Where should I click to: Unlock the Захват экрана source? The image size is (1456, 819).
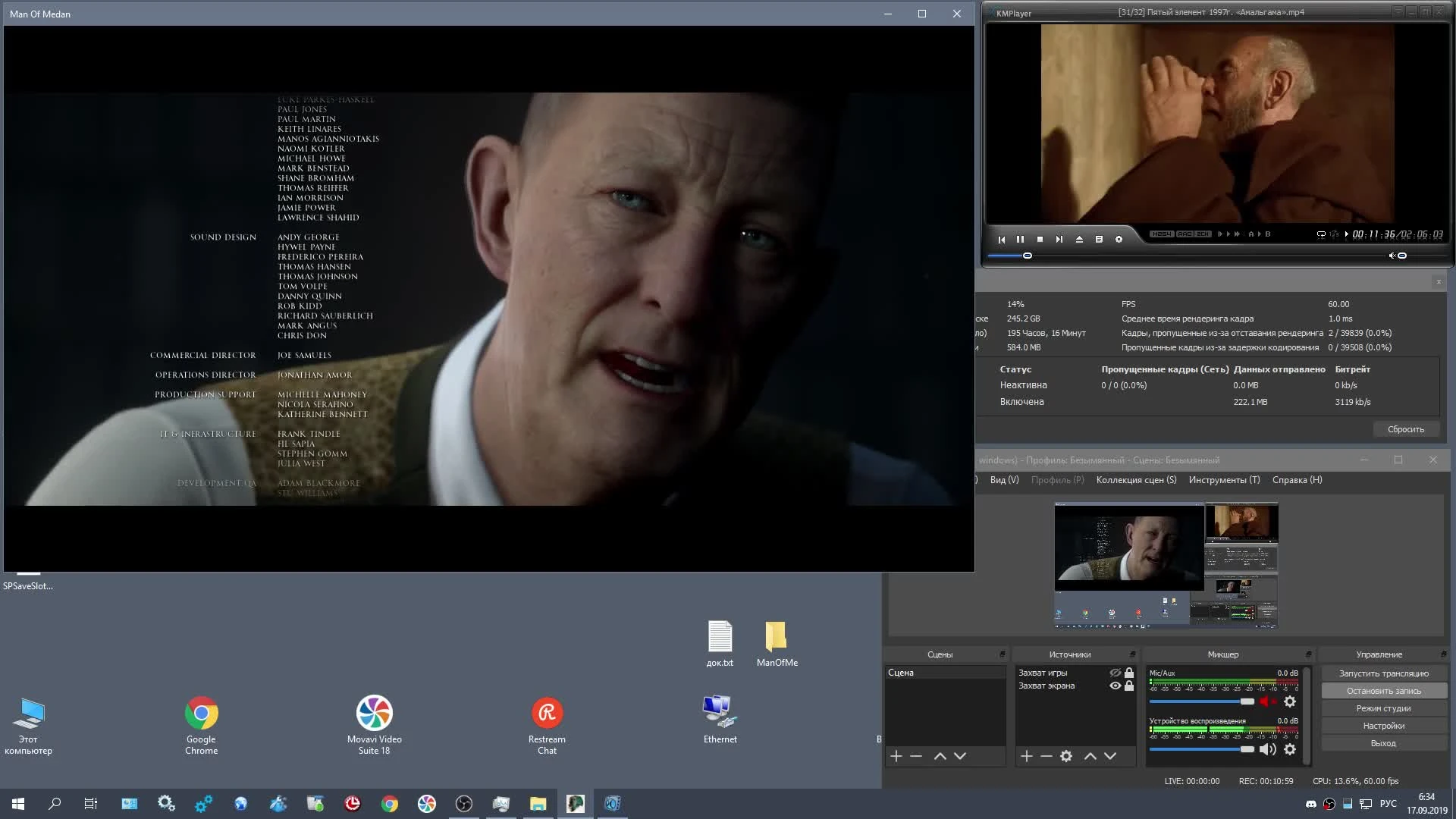[1129, 686]
